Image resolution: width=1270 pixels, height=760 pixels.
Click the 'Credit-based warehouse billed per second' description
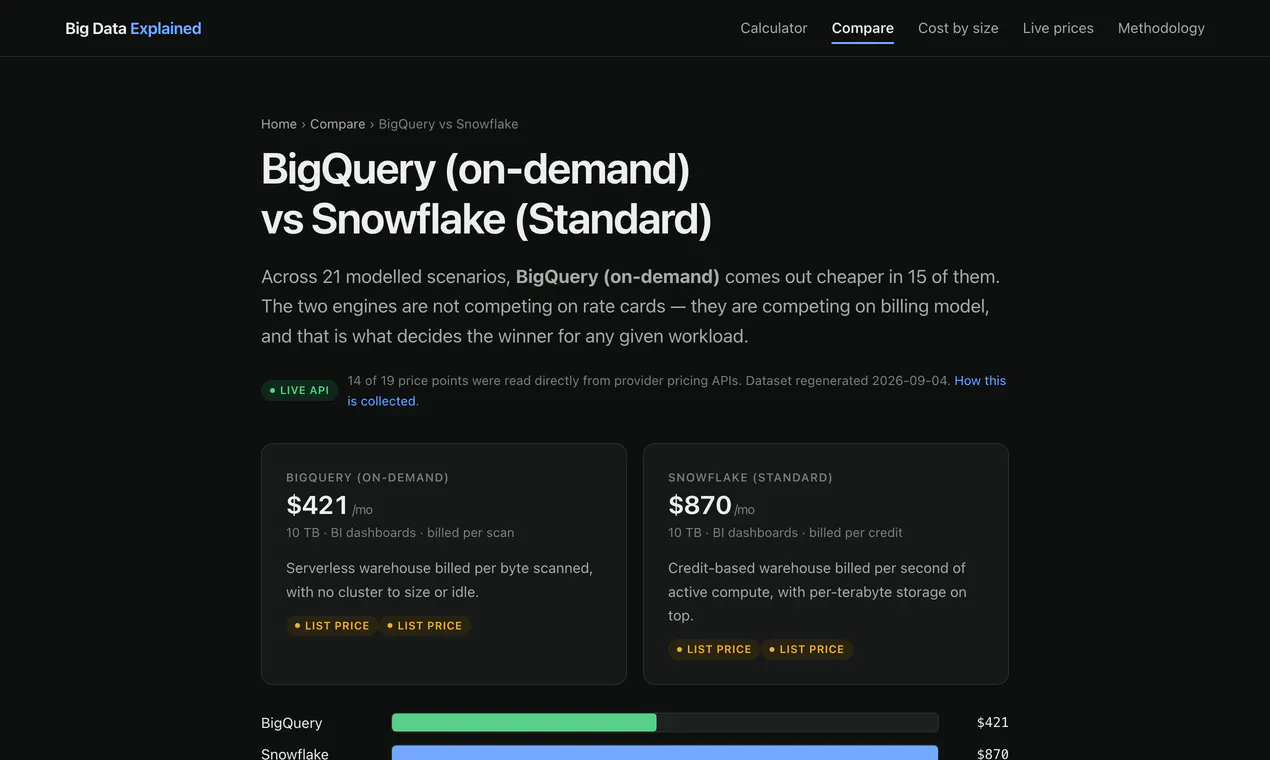[817, 592]
